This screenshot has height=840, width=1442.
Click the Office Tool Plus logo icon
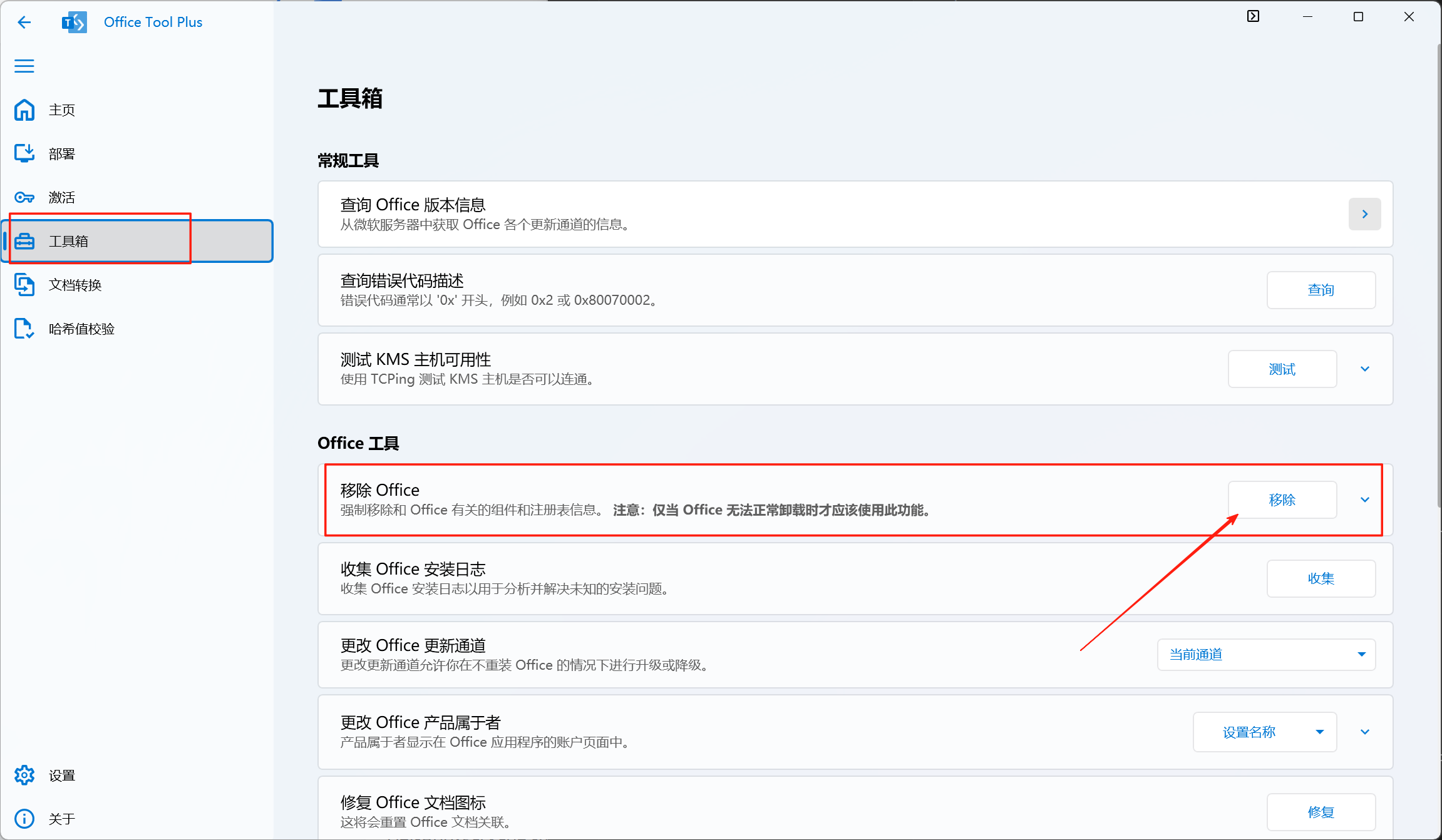point(75,23)
